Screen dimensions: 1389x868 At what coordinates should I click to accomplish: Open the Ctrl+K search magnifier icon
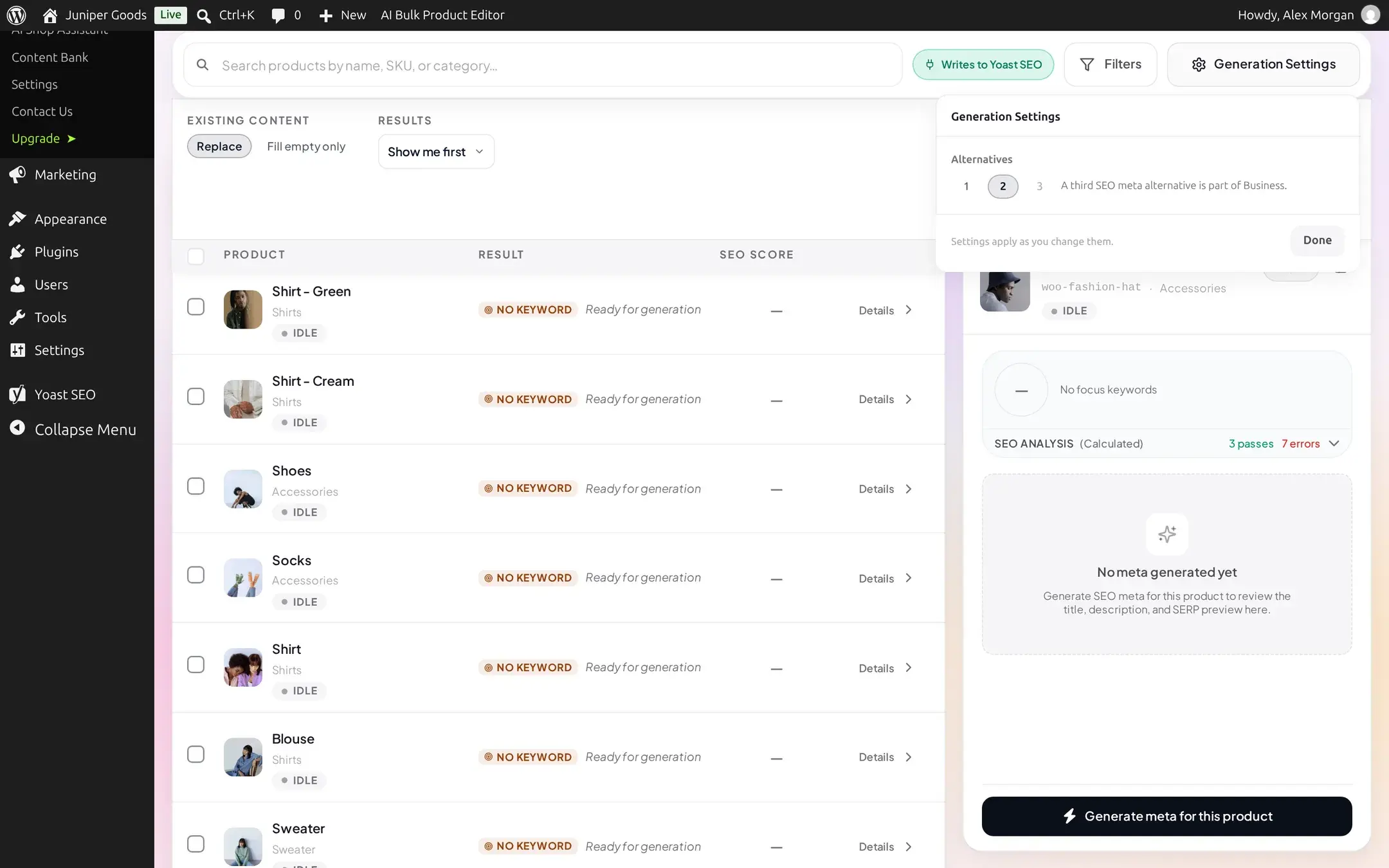[204, 15]
